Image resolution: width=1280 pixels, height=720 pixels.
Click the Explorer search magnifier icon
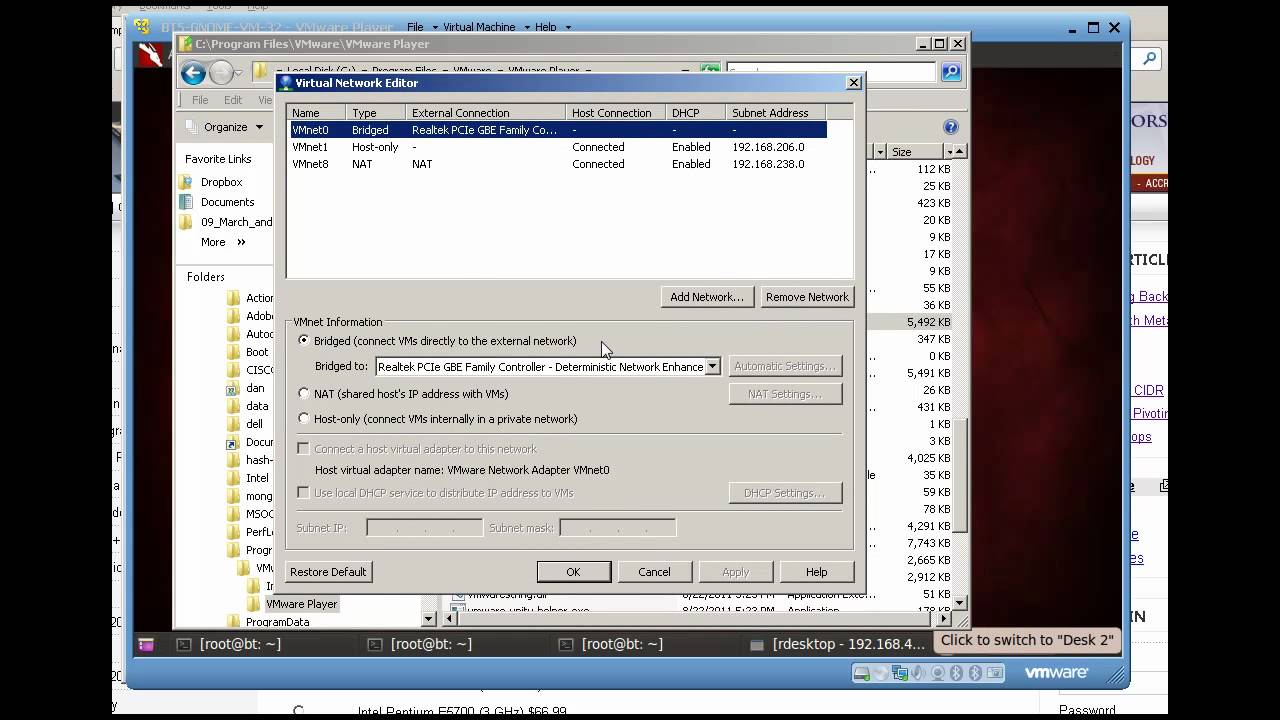[951, 72]
